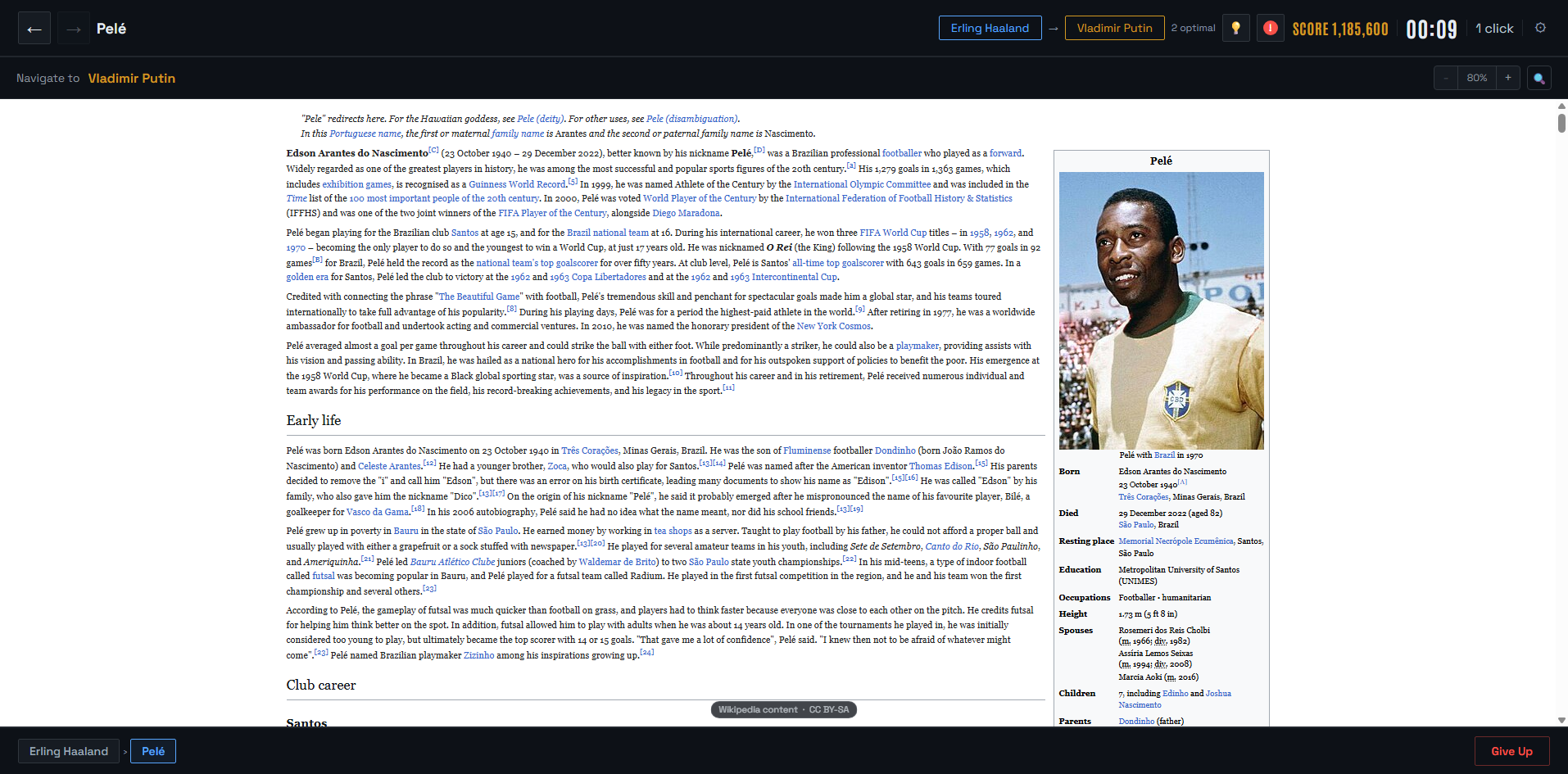Viewport: 1568px width, 774px height.
Task: Follow the Guinness World Record link
Action: (517, 184)
